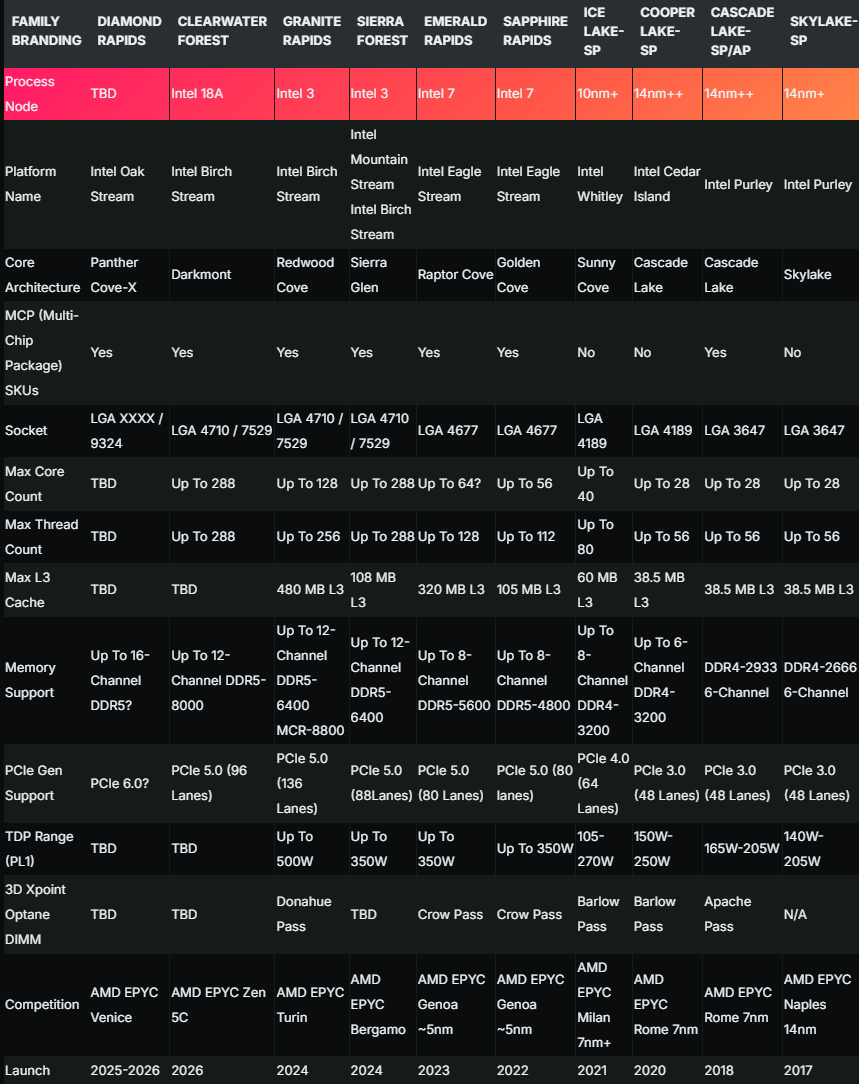
Task: Select the Clearwater Forest header cell
Action: click(222, 31)
